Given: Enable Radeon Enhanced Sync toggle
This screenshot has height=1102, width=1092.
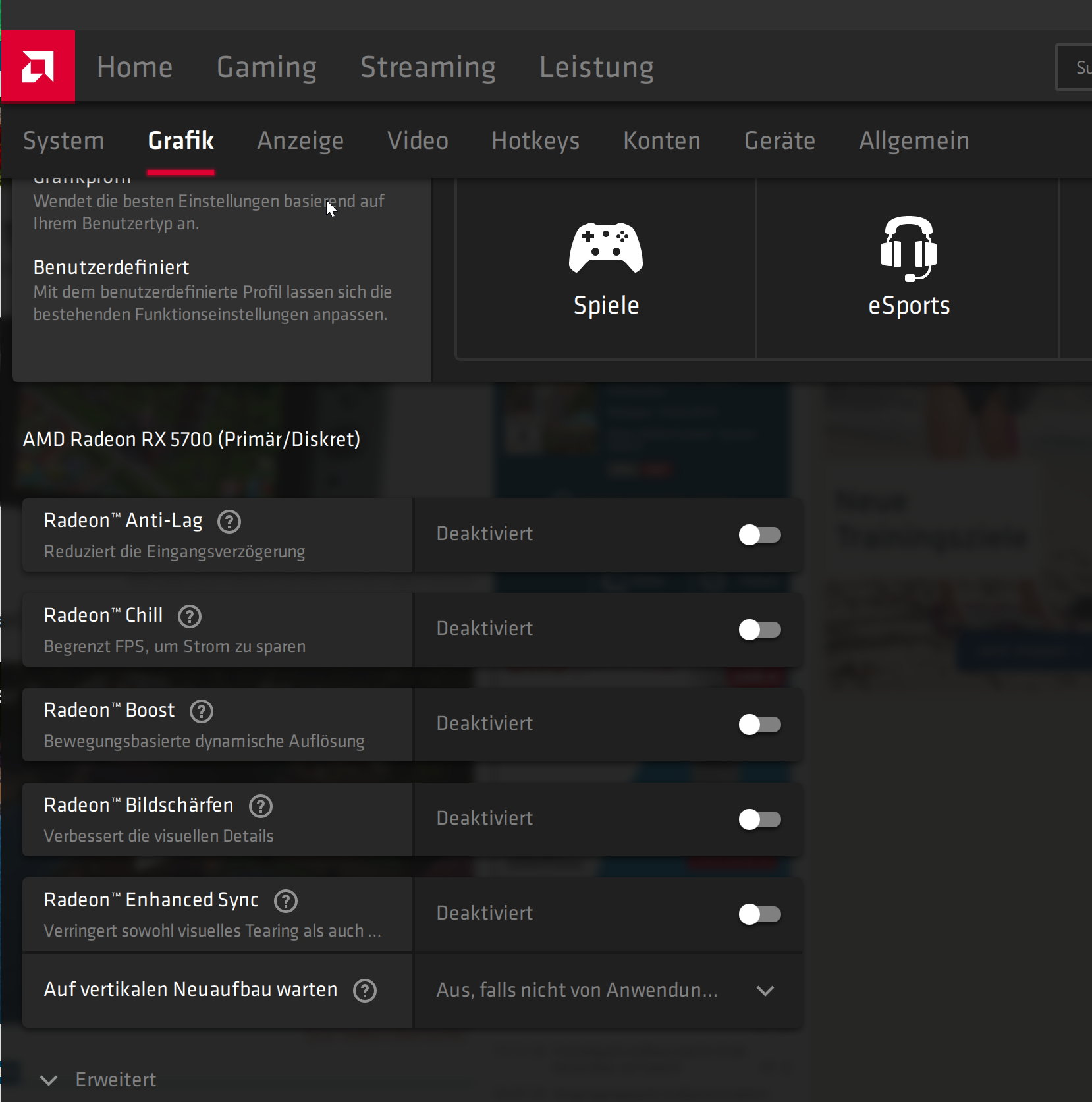Looking at the screenshot, I should pyautogui.click(x=760, y=914).
